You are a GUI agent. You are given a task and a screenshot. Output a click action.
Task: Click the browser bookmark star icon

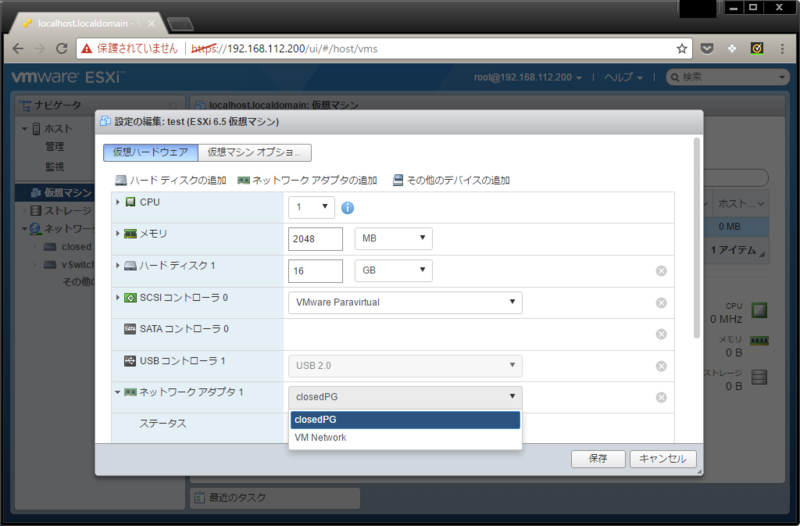coord(682,48)
